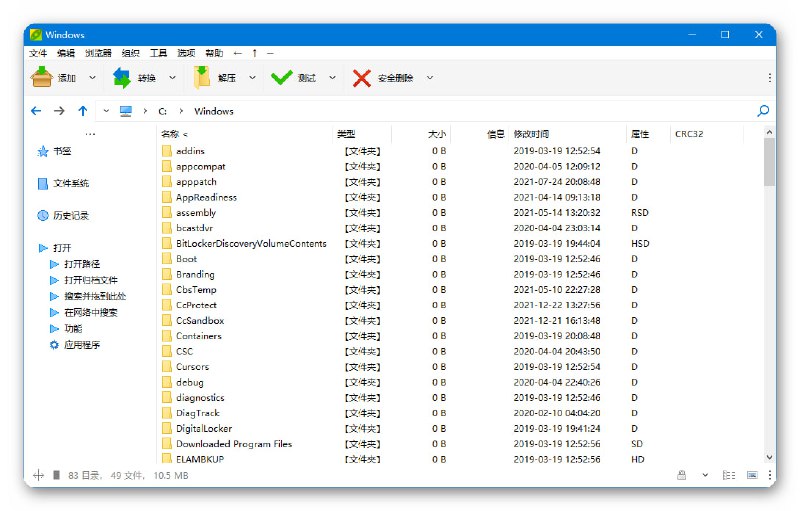Select Functions (功能) in sidebar
The width and height of the screenshot is (800, 511).
click(x=66, y=328)
